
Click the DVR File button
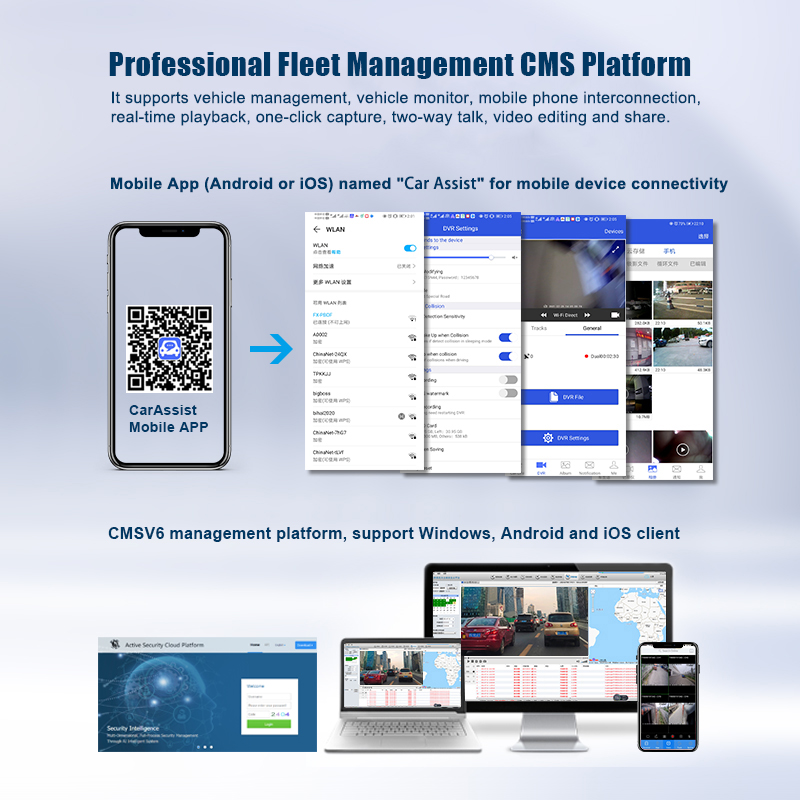[569, 396]
